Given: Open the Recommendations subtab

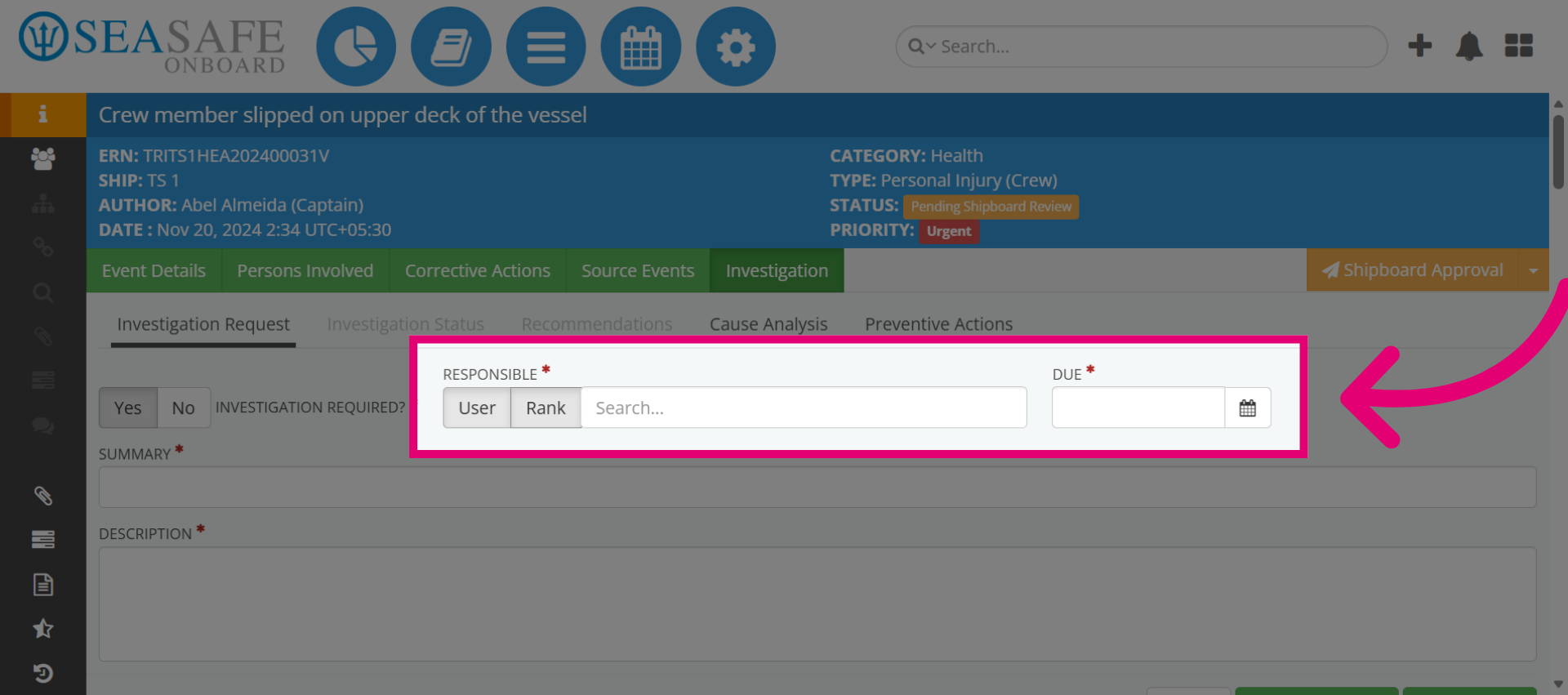Looking at the screenshot, I should pyautogui.click(x=597, y=324).
